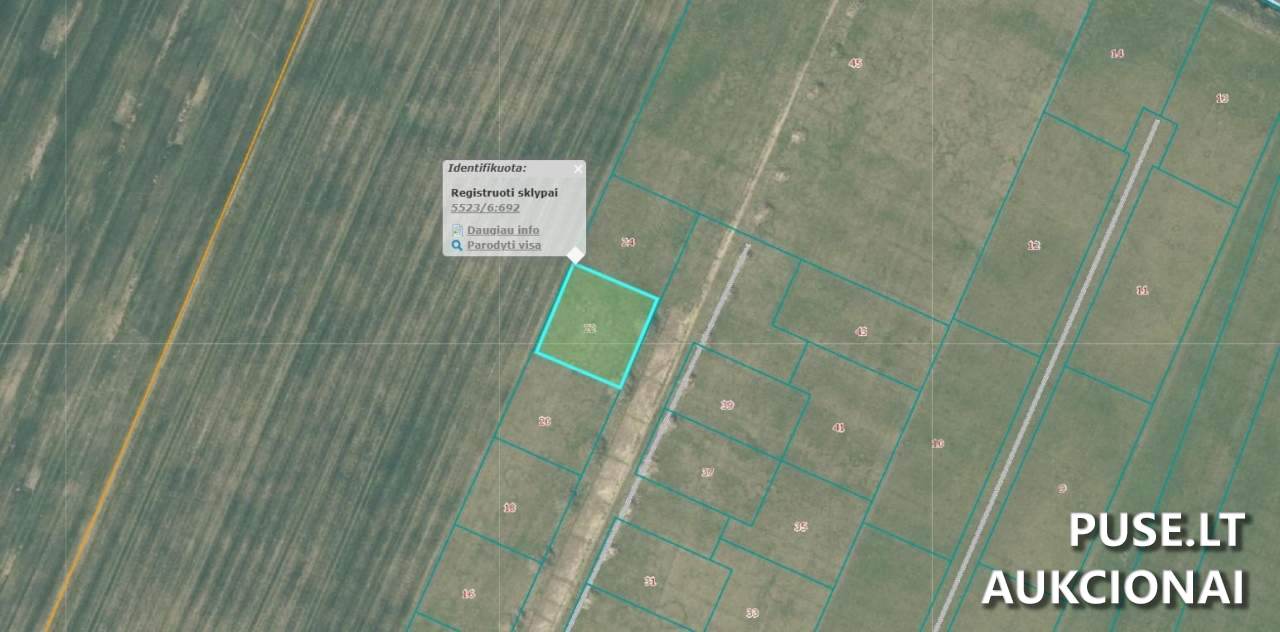
Task: Click on parcel 18 on the map
Action: pyautogui.click(x=510, y=507)
